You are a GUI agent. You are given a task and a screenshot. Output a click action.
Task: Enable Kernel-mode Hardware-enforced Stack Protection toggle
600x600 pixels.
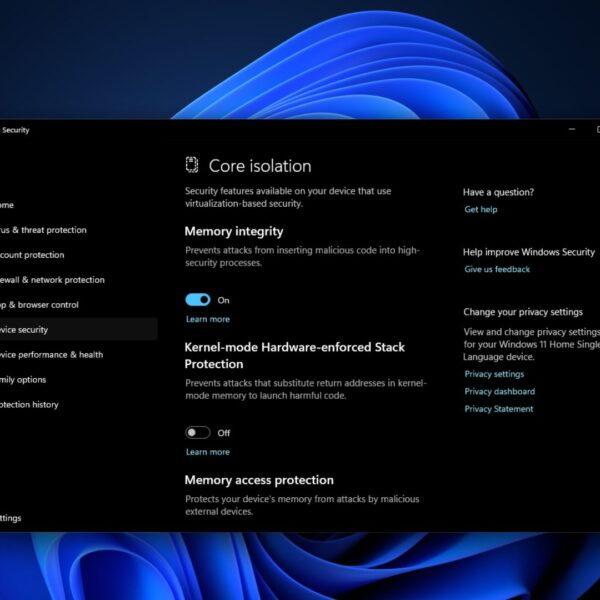pos(198,432)
